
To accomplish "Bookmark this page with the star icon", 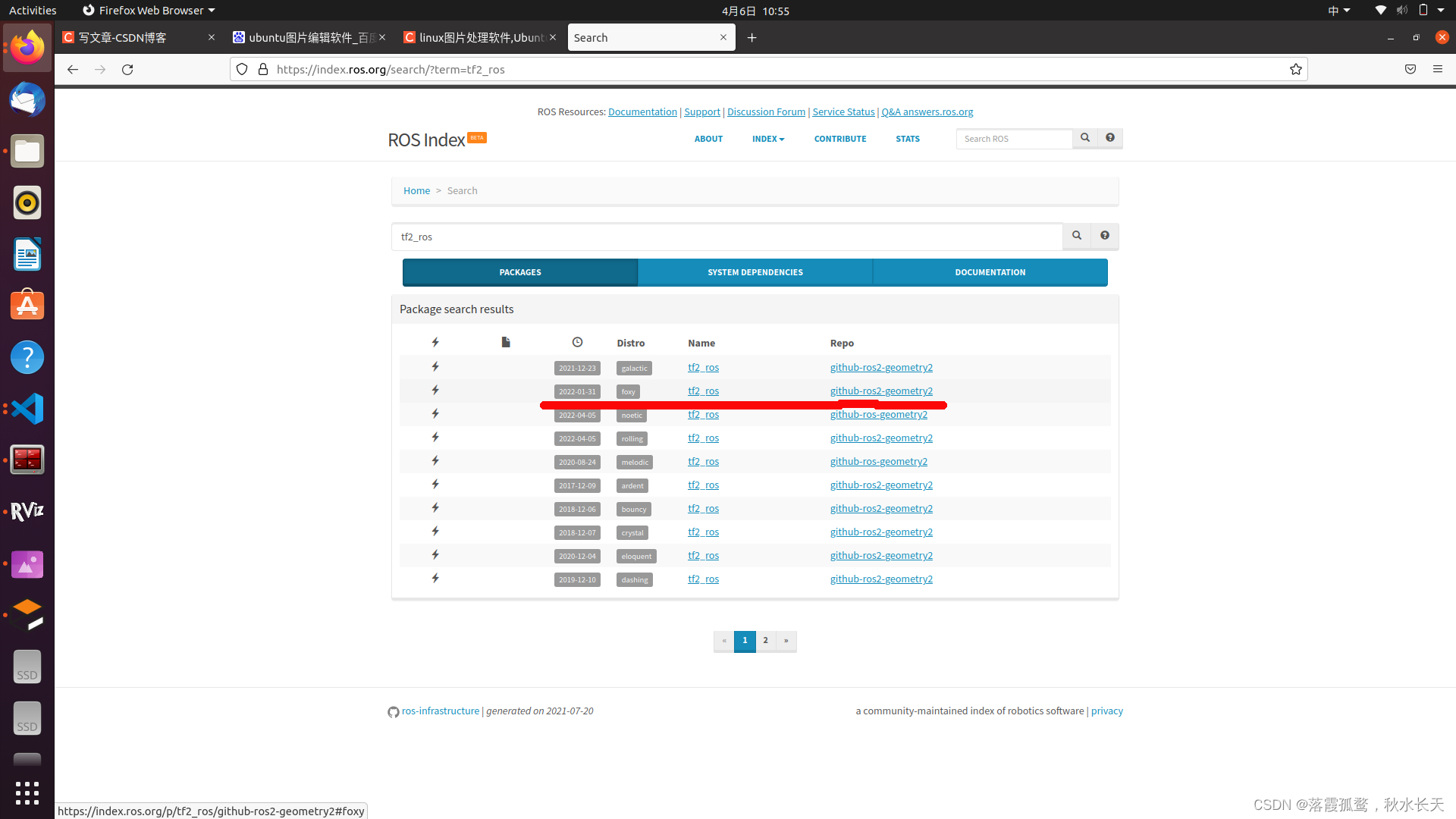I will point(1296,69).
